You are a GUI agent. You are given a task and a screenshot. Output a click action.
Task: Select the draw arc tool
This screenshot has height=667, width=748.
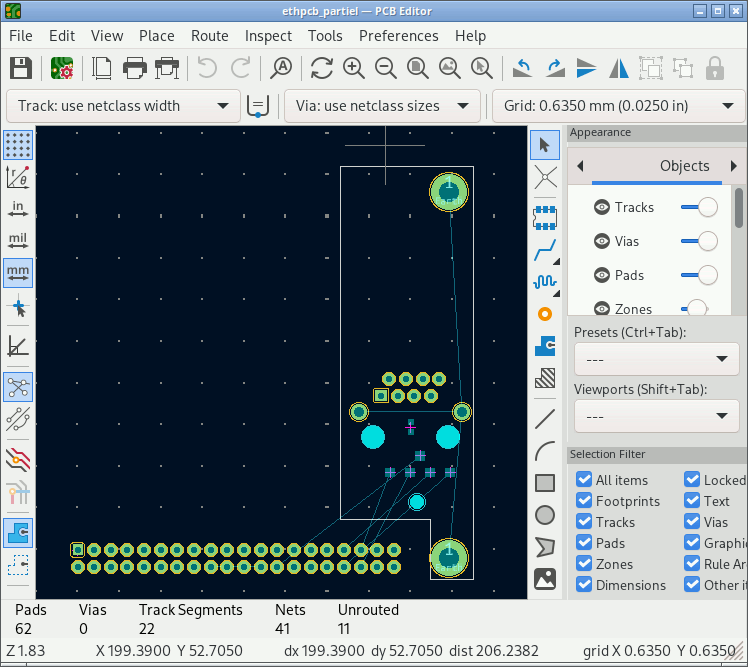pyautogui.click(x=545, y=451)
